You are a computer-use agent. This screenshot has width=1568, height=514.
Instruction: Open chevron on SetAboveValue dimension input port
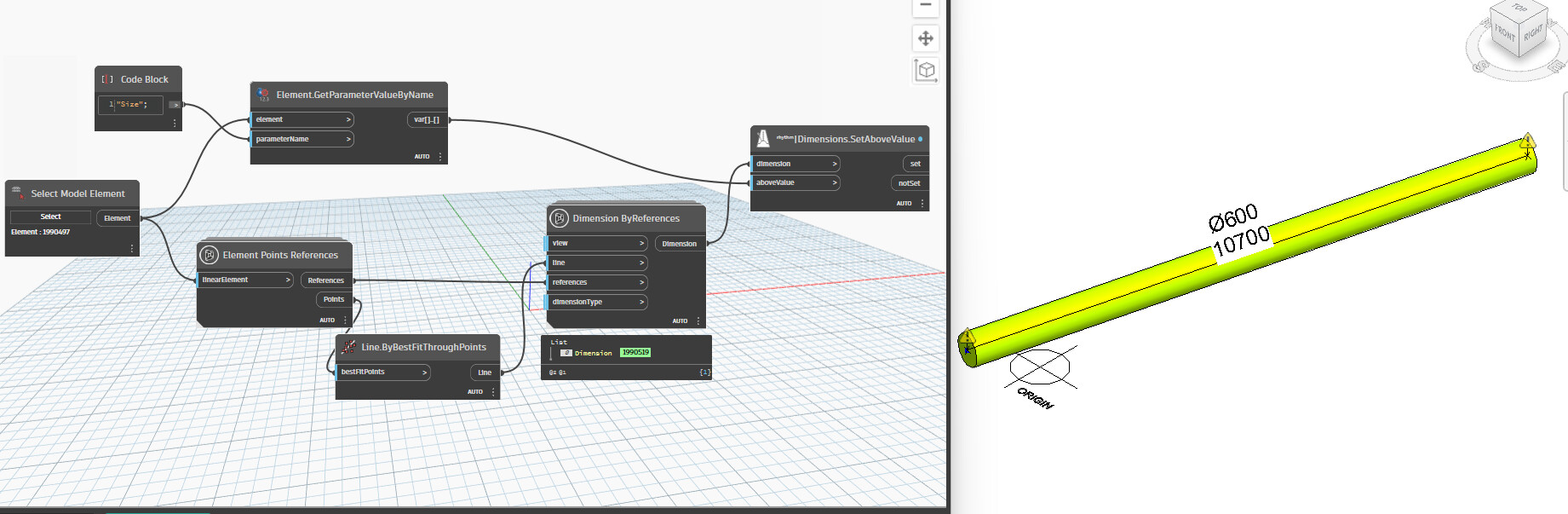click(835, 164)
